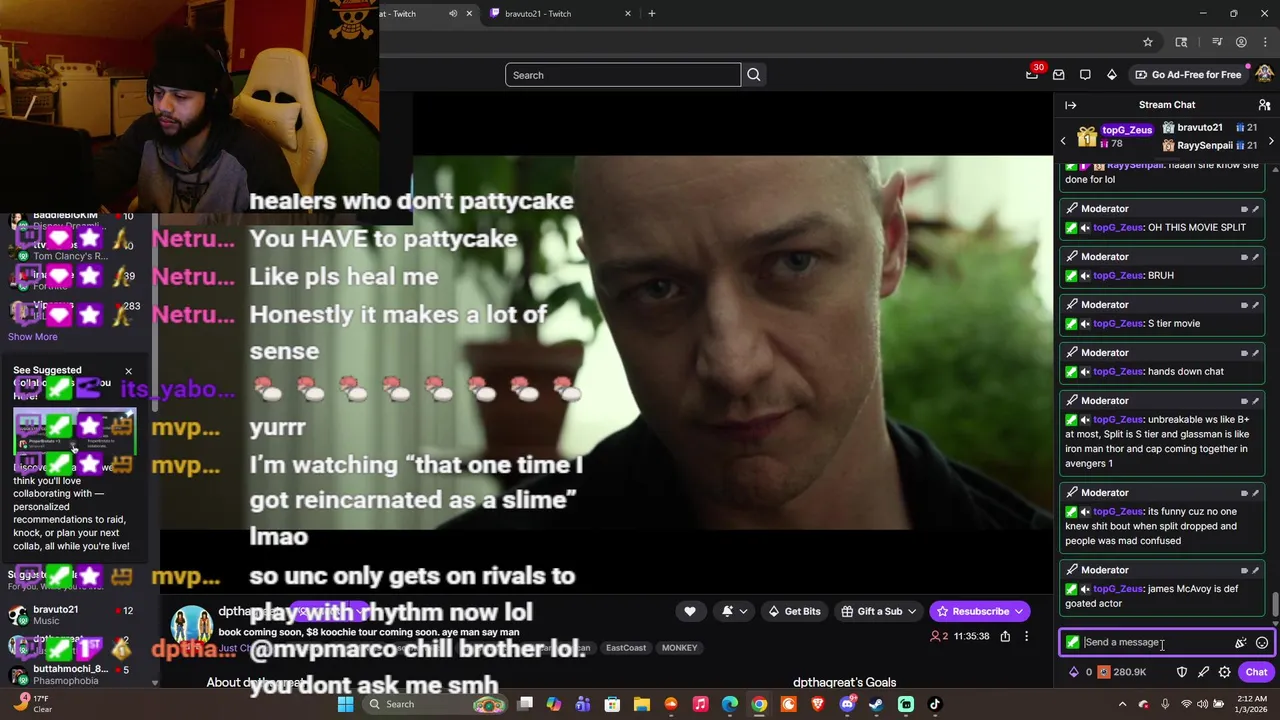Open Discord from the taskbar
The image size is (1280, 720).
click(x=847, y=704)
